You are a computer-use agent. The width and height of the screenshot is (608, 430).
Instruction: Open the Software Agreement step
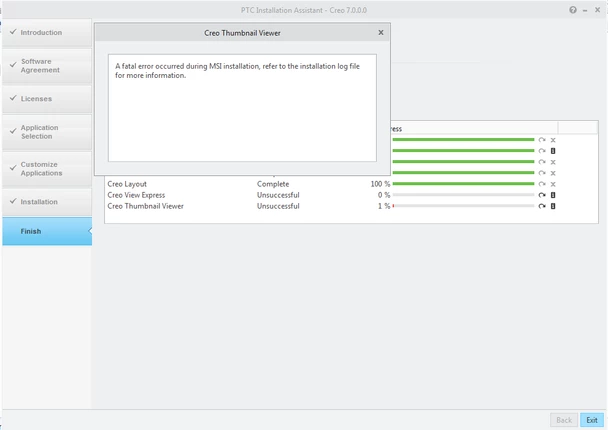click(x=47, y=66)
